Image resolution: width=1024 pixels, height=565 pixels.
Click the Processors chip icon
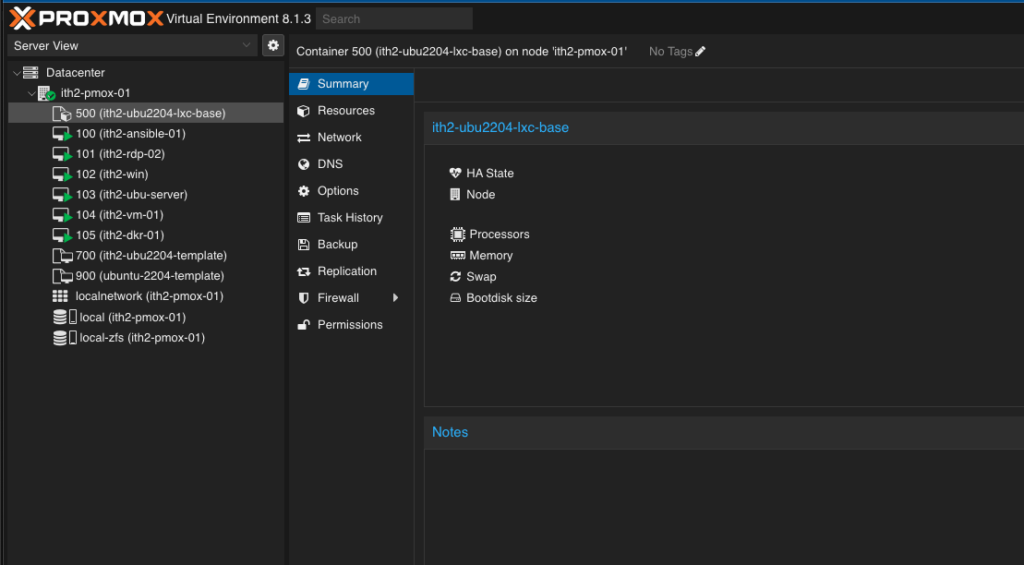[458, 234]
